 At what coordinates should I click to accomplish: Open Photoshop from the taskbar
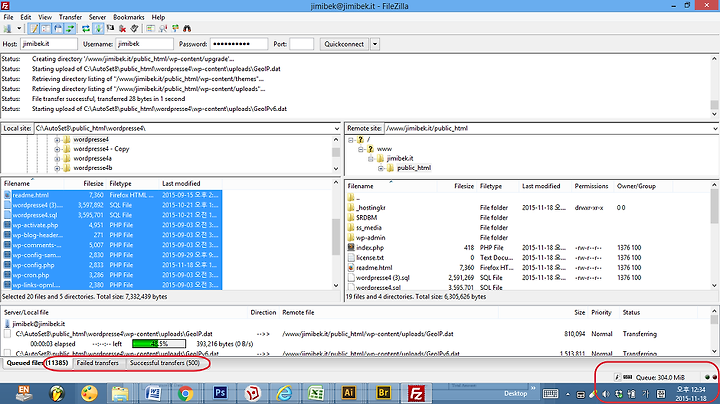[220, 393]
